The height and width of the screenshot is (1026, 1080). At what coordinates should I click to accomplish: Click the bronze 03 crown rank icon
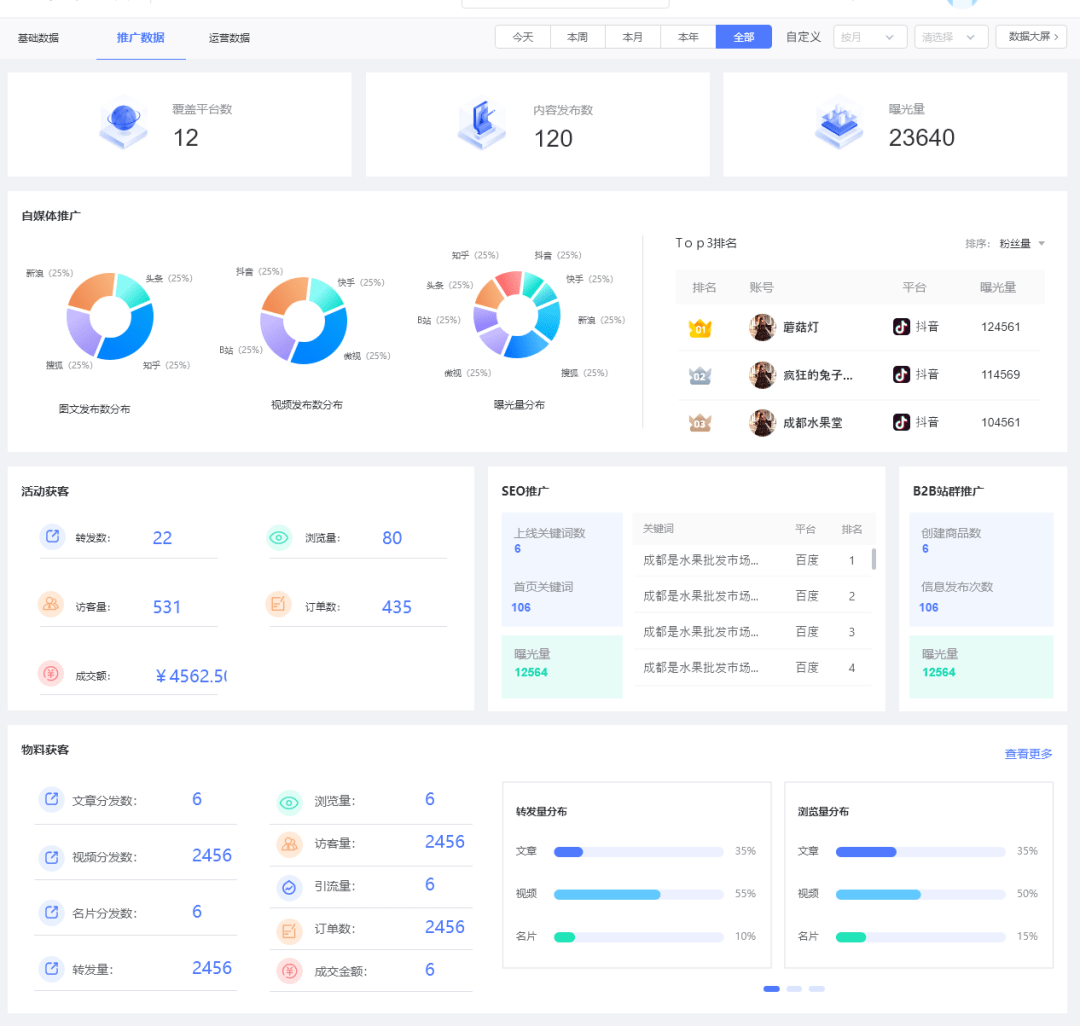coord(700,423)
